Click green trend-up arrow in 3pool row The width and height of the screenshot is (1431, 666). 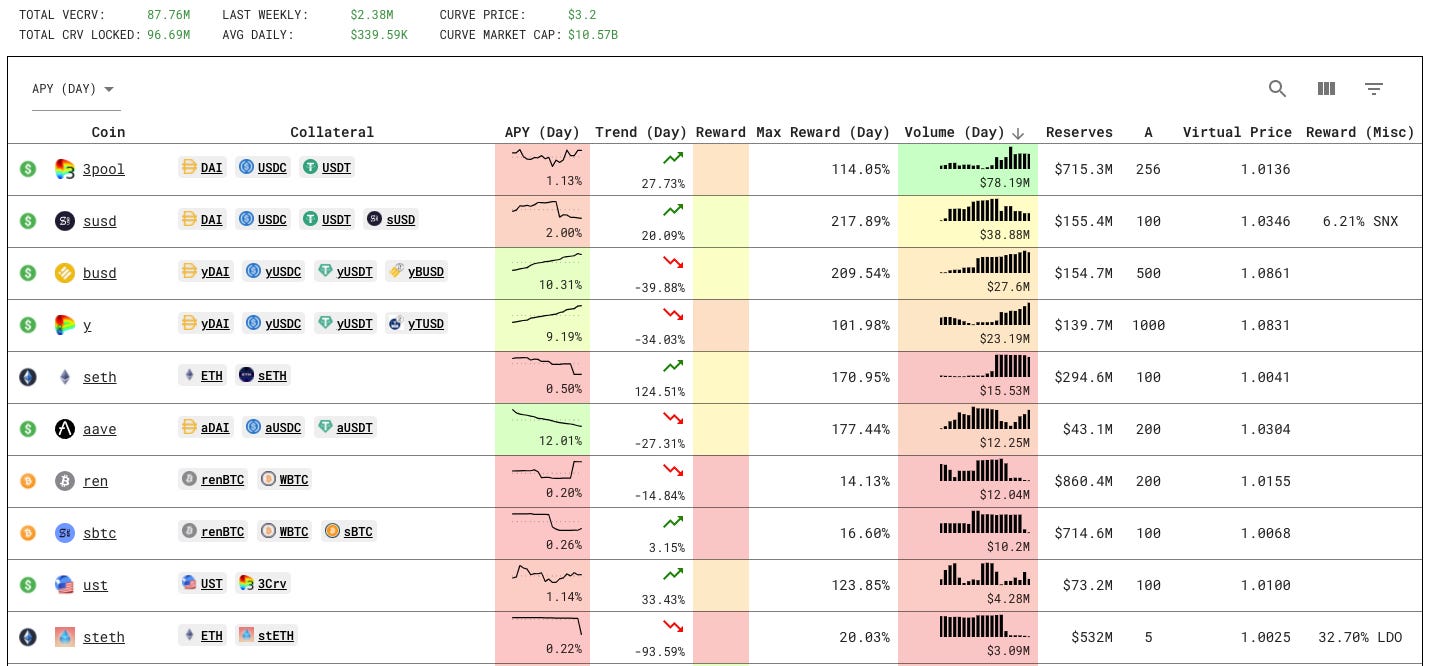[673, 158]
